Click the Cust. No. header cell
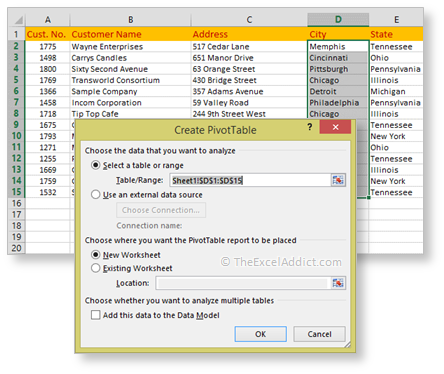This screenshot has width=444, height=374. point(48,34)
